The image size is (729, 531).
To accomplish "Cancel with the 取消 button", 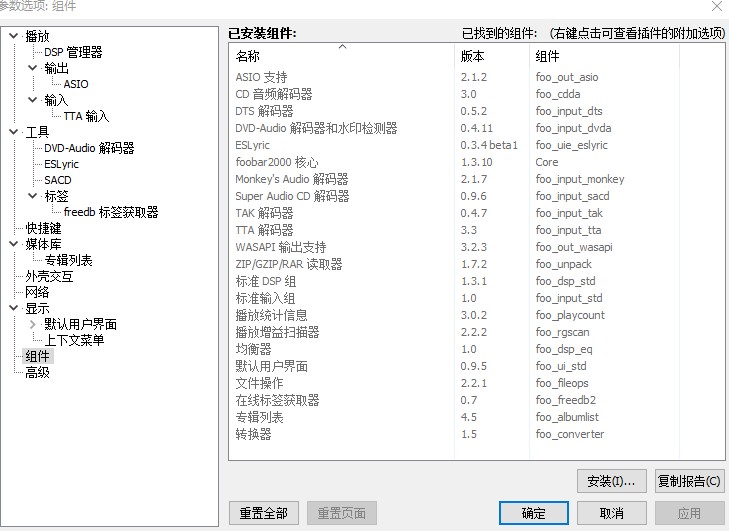I will click(x=611, y=513).
